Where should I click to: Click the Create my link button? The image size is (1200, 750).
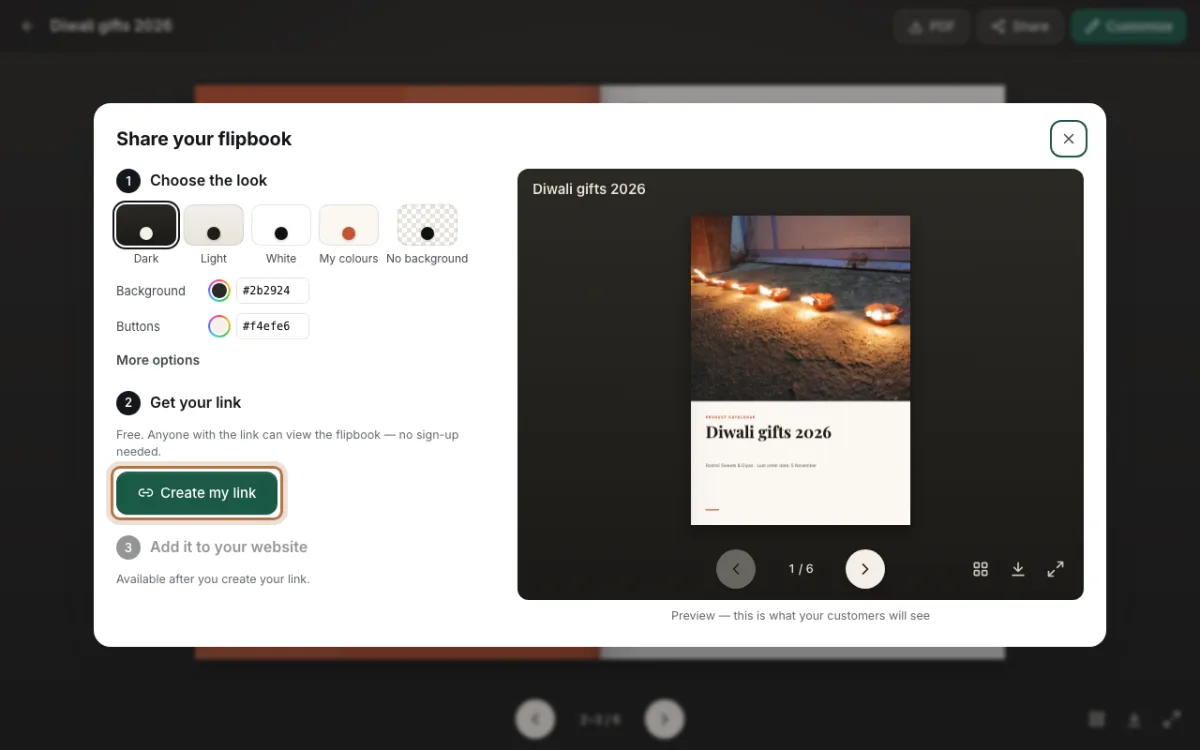pos(197,493)
